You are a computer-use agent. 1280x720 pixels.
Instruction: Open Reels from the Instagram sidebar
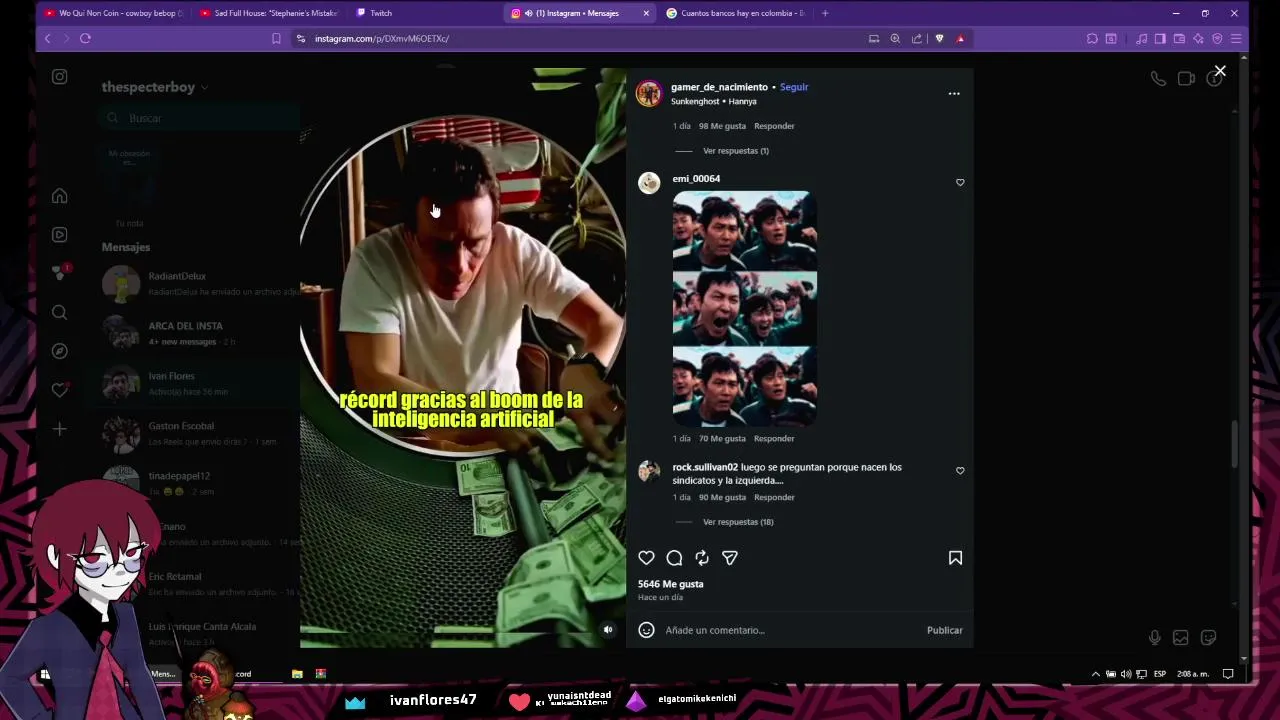tap(60, 235)
